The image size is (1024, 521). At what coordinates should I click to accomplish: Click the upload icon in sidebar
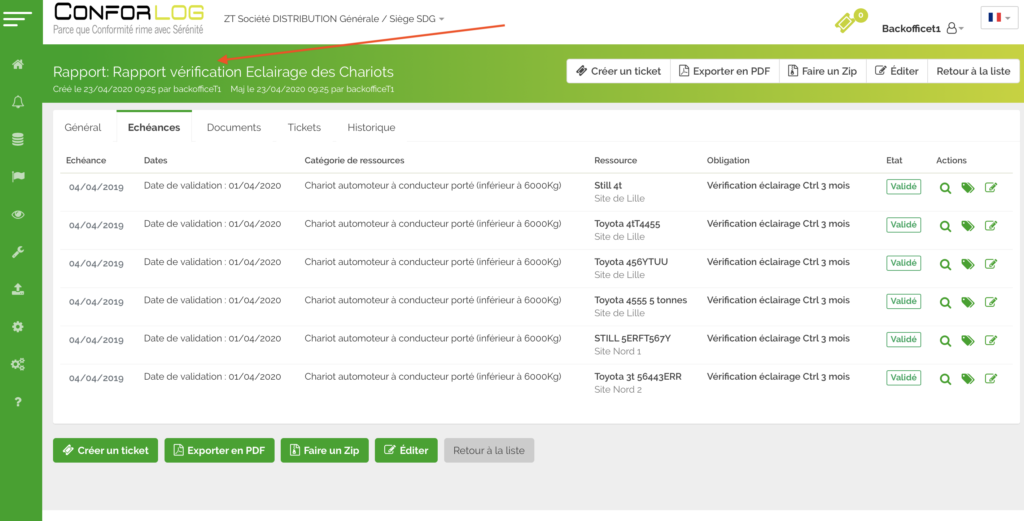tap(18, 289)
